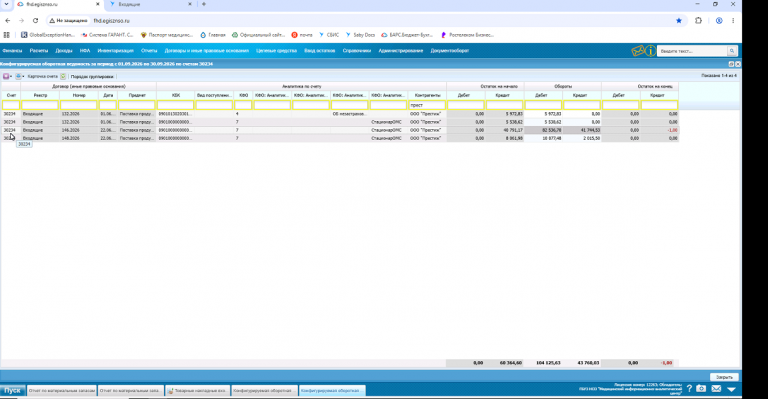Click the browser back arrow

(7, 21)
